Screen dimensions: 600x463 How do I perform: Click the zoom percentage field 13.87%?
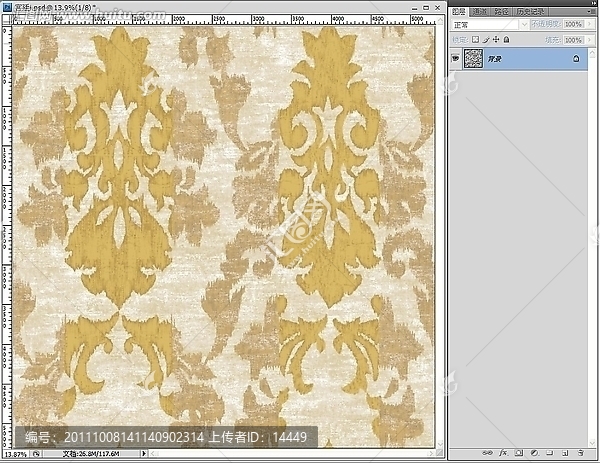[16, 454]
